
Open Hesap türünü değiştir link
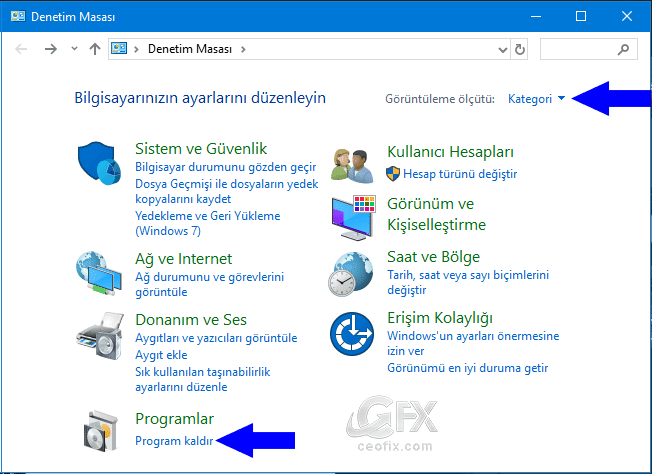pyautogui.click(x=452, y=174)
